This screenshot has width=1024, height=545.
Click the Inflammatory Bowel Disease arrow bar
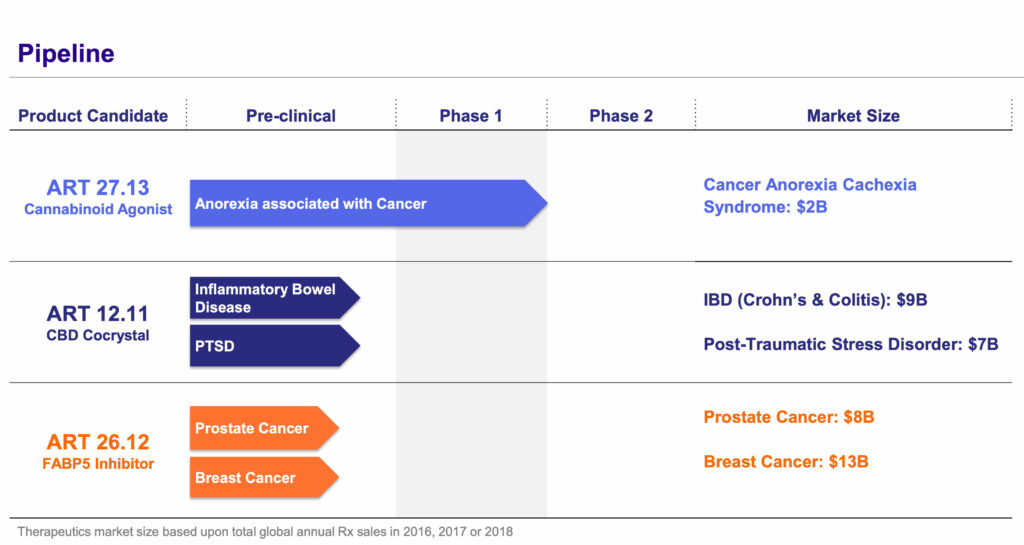275,298
